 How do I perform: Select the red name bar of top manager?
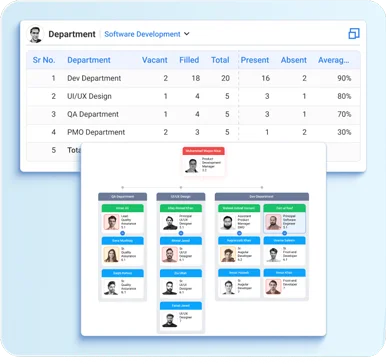click(203, 151)
